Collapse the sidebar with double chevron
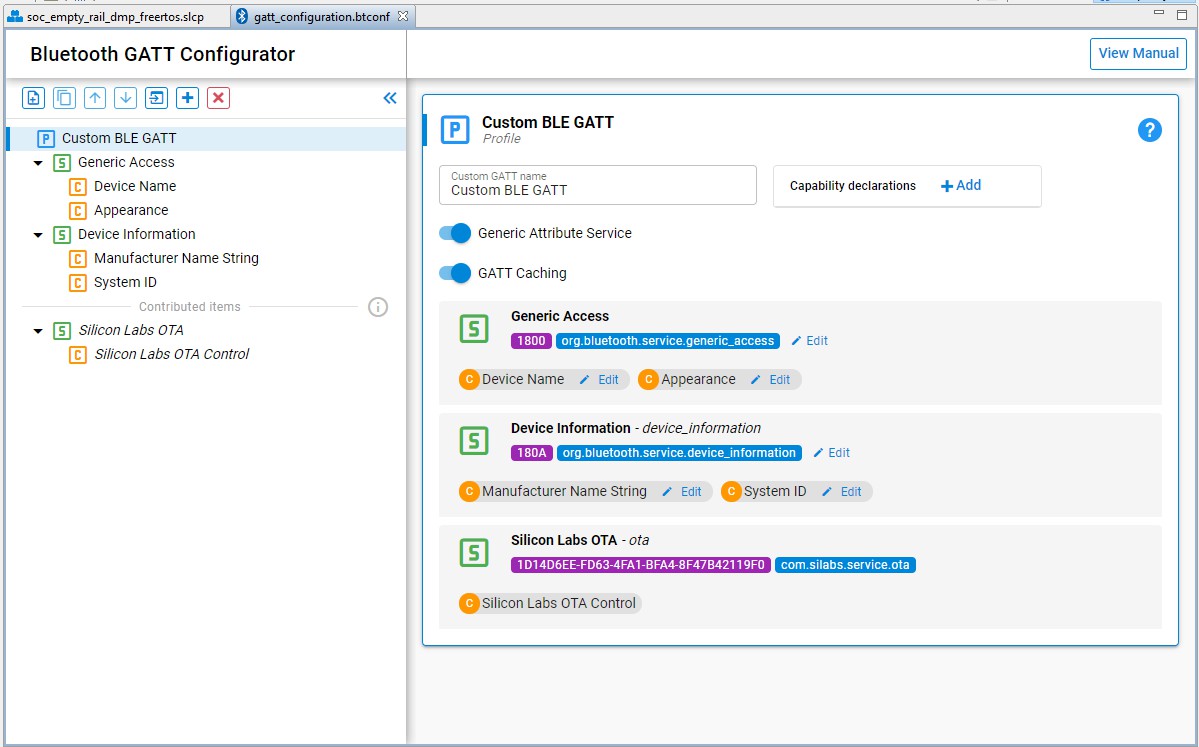This screenshot has height=747, width=1199. pos(390,98)
